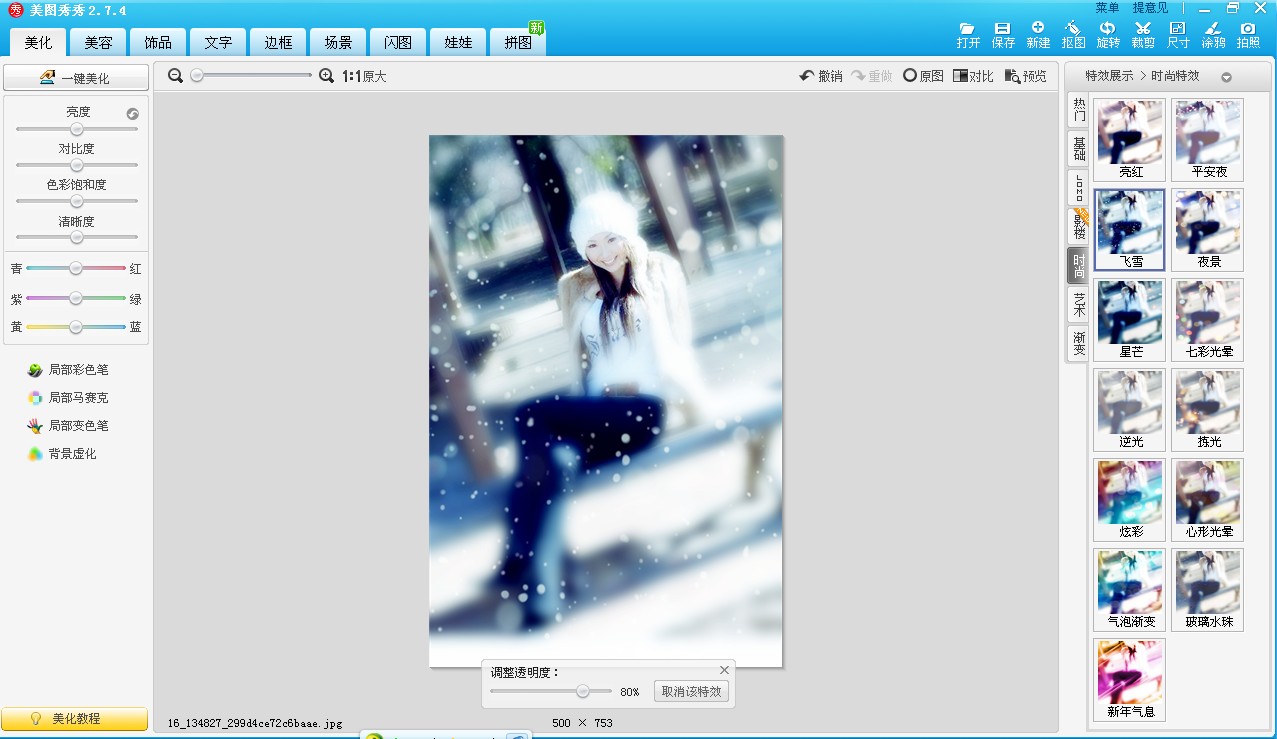The image size is (1277, 739).
Task: Reset adjustments with the brightness refresh icon
Action: [x=132, y=114]
